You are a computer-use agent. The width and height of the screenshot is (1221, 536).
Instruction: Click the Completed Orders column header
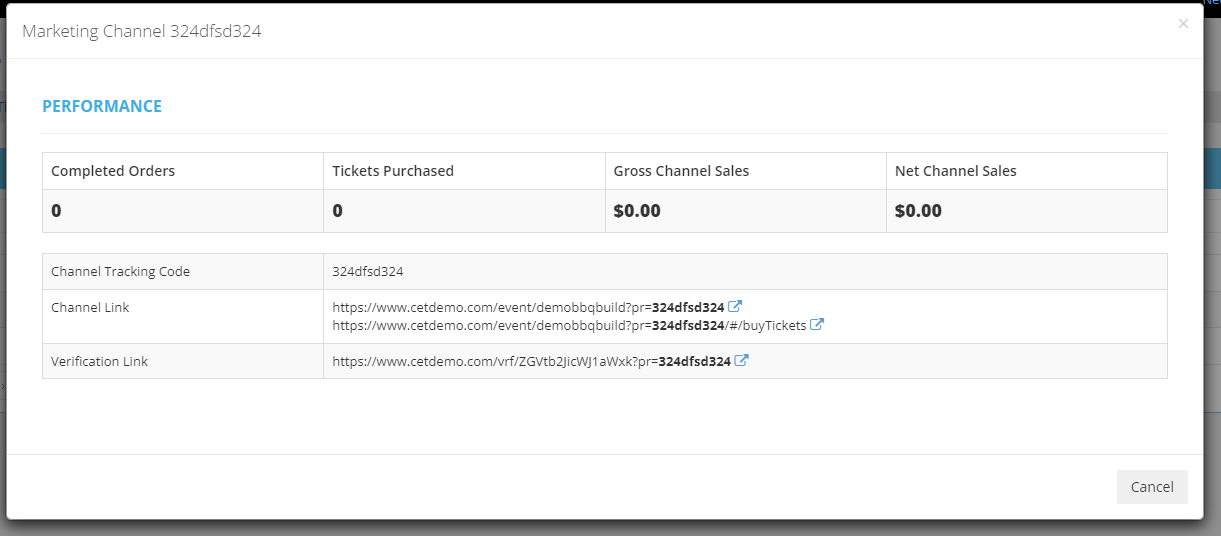click(113, 171)
